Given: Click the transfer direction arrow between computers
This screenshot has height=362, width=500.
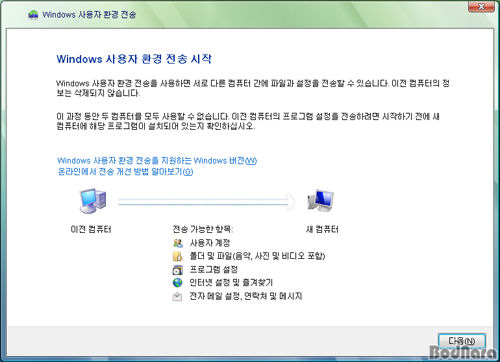Looking at the screenshot, I should click(207, 202).
